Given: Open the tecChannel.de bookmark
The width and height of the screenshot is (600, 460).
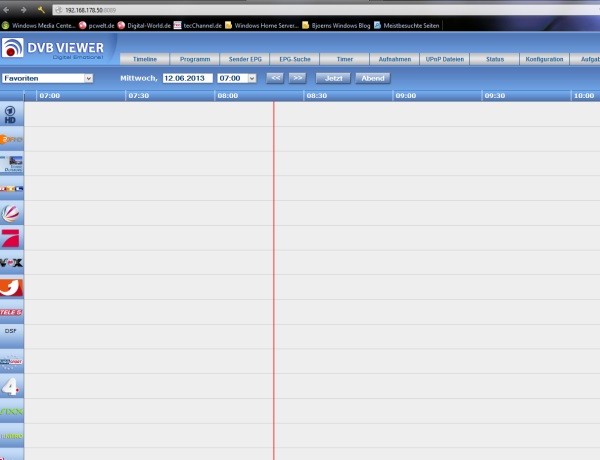Looking at the screenshot, I should [x=197, y=26].
